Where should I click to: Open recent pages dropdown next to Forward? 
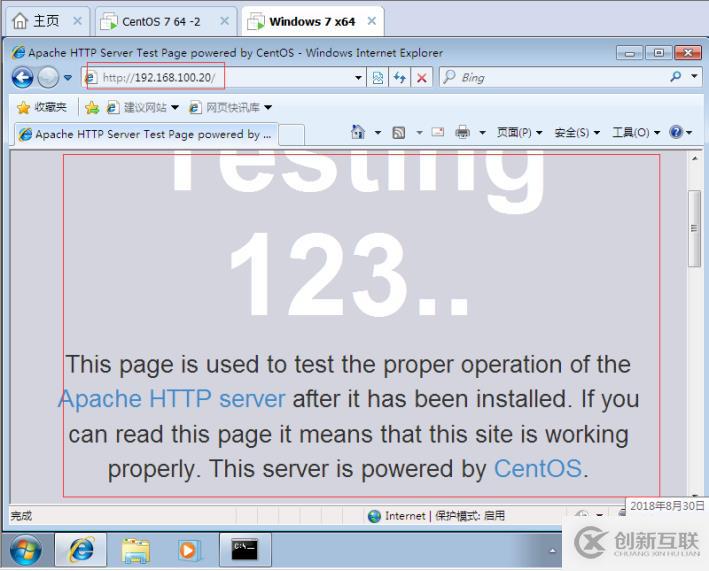pyautogui.click(x=68, y=78)
